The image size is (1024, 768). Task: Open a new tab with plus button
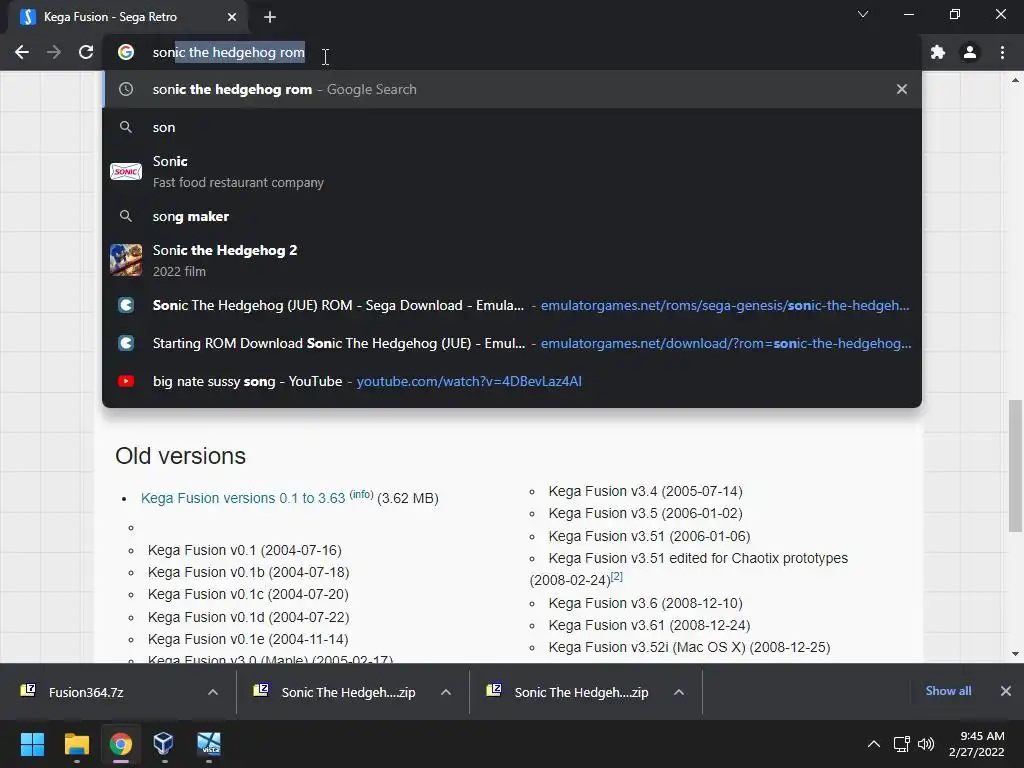270,17
